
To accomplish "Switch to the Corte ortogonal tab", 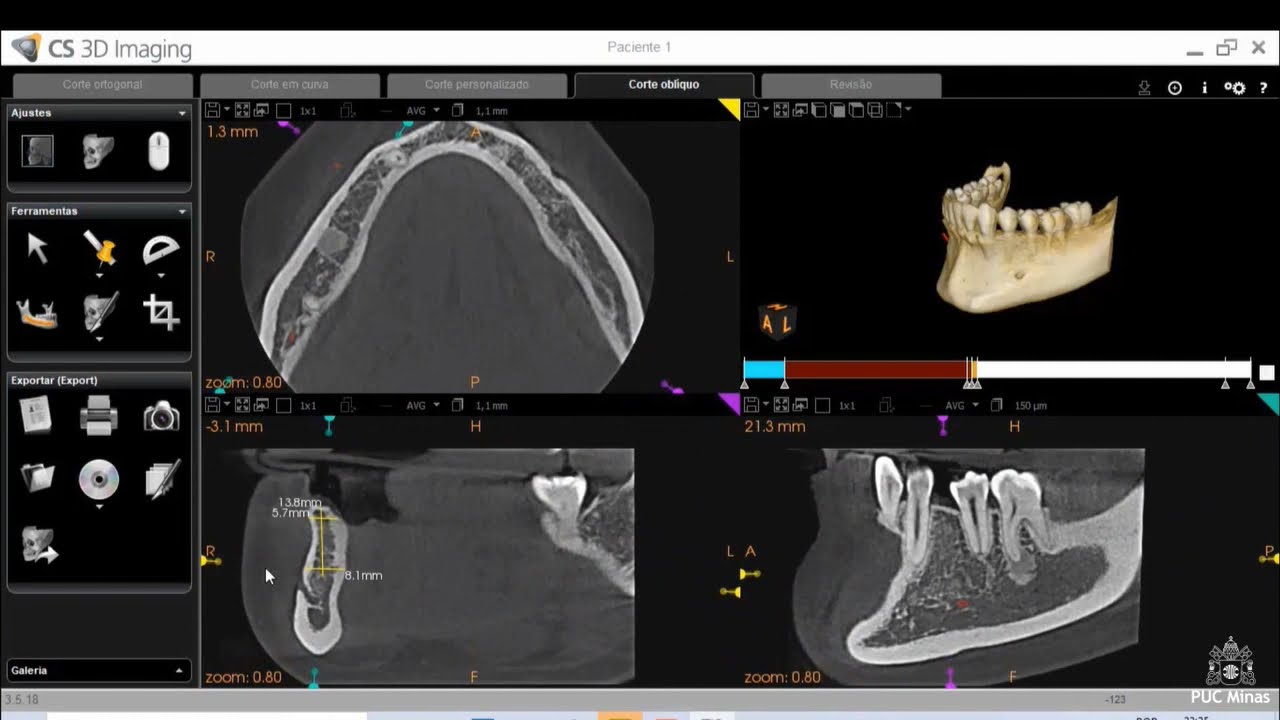I will [x=102, y=85].
